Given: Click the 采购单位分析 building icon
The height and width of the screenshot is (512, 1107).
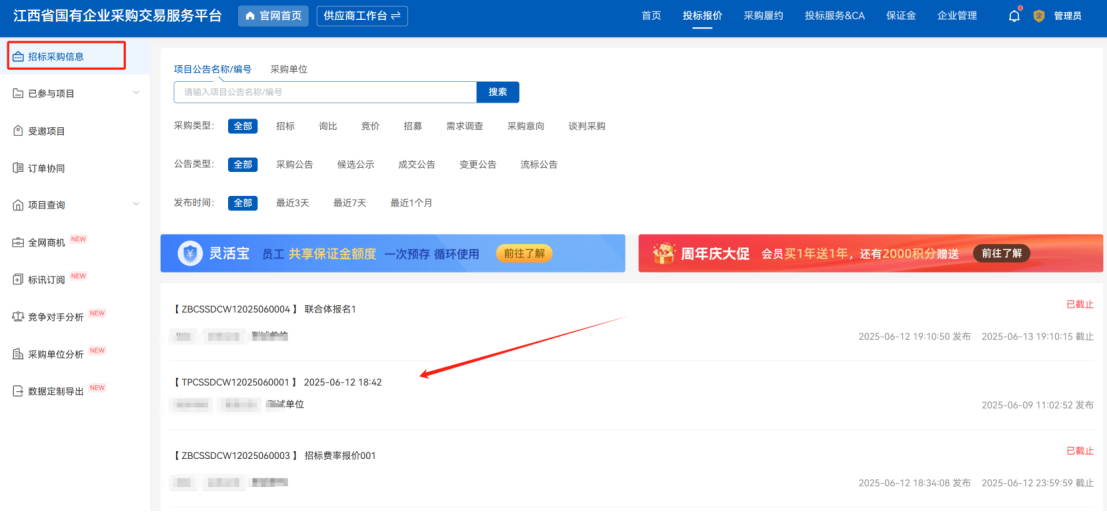Looking at the screenshot, I should [x=18, y=354].
